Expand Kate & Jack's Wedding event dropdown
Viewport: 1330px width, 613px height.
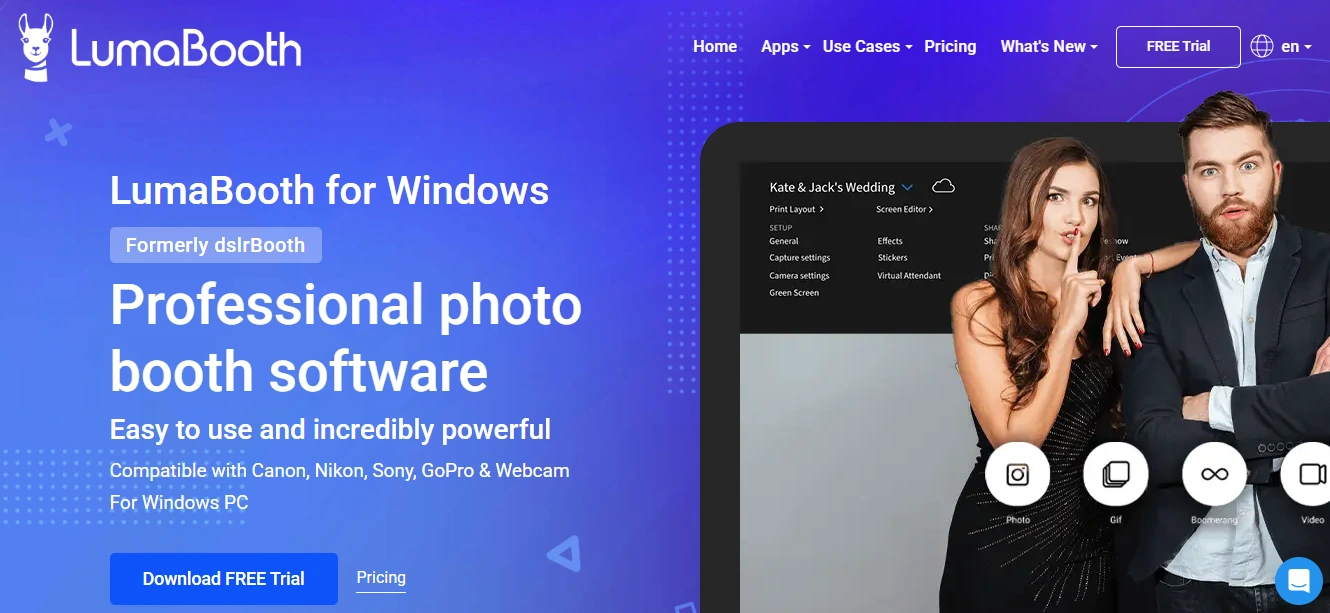pos(906,187)
